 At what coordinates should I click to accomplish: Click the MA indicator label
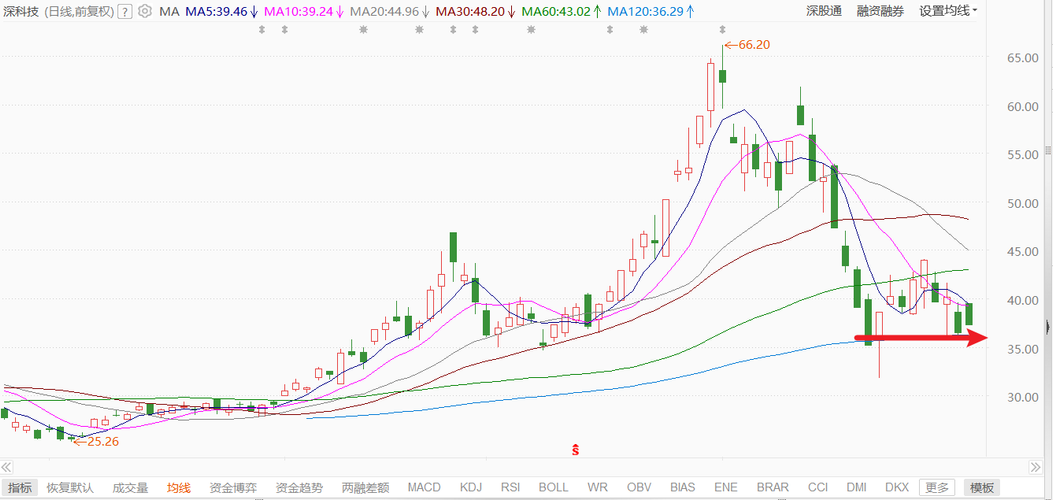tap(169, 11)
